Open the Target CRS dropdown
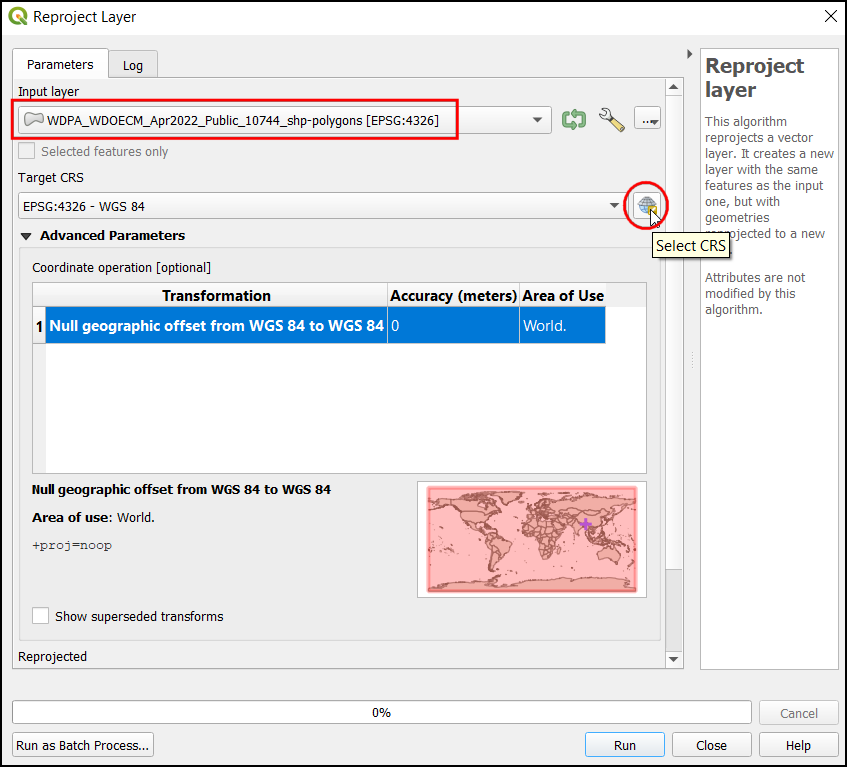The width and height of the screenshot is (847, 767). (614, 207)
